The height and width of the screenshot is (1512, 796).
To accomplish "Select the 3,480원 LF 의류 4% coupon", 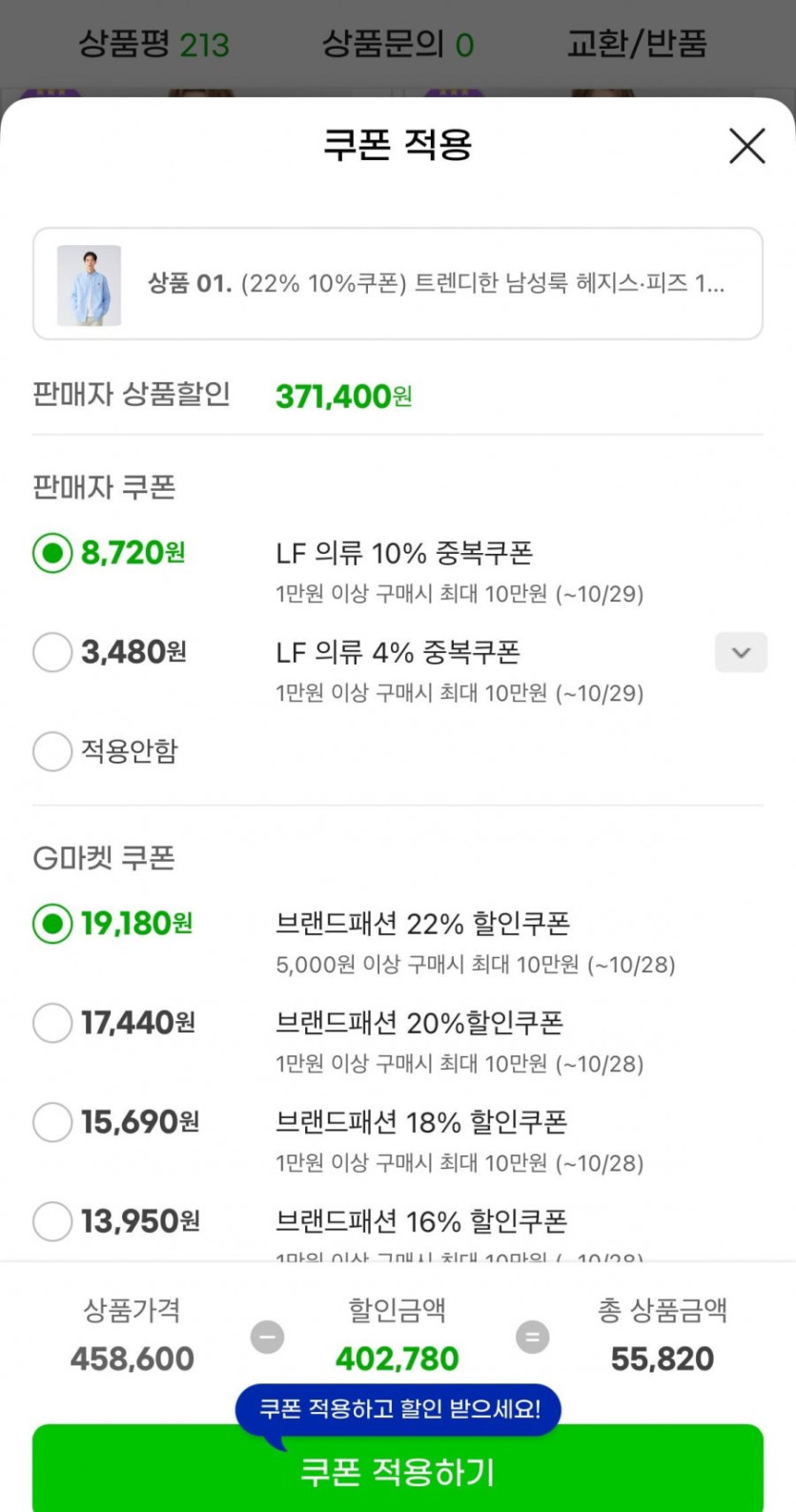I will 52,652.
